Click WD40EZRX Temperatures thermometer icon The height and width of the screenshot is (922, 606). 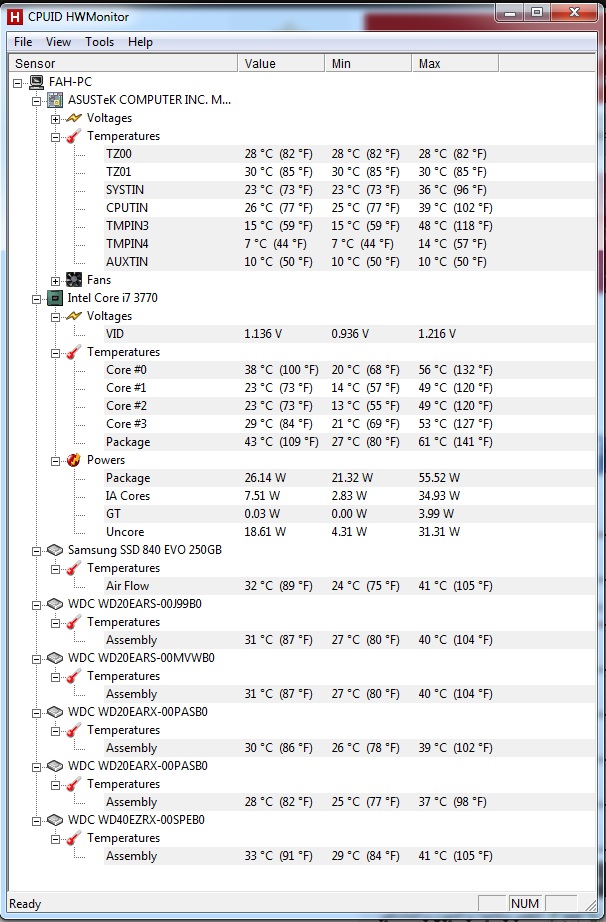tap(73, 838)
